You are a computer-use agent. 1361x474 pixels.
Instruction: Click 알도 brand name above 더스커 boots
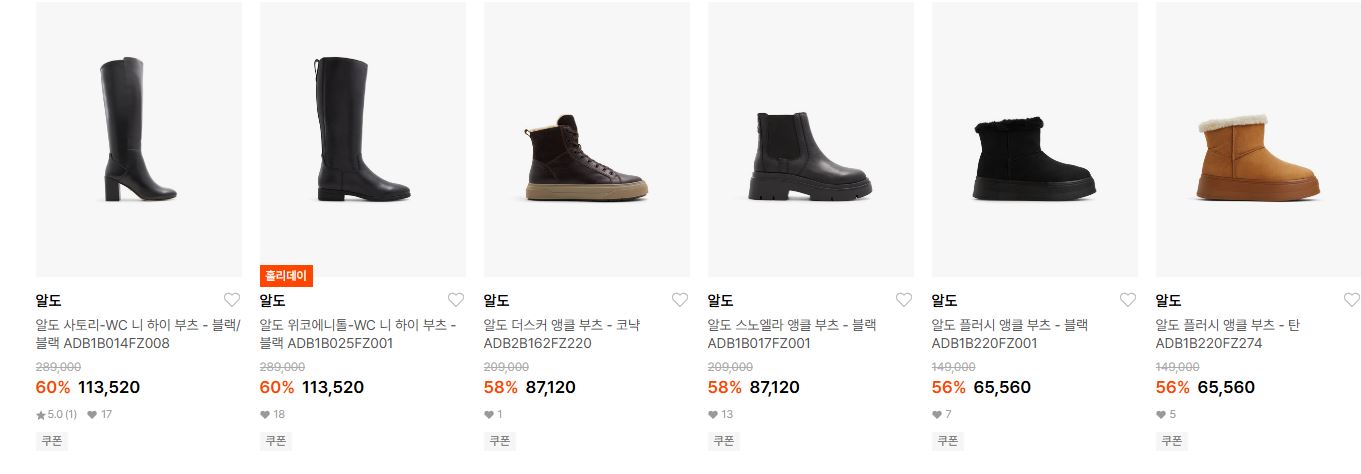(497, 300)
